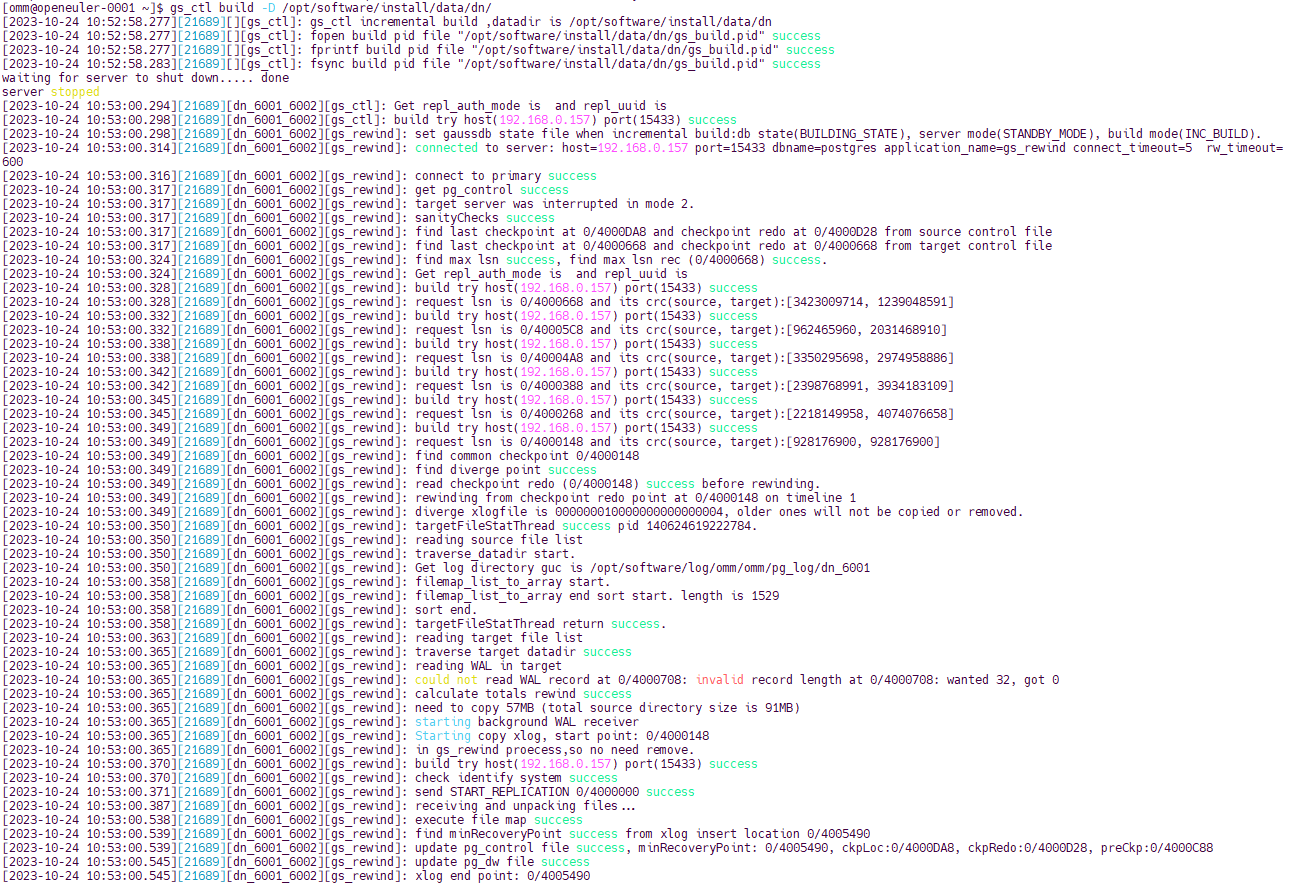
Task: Click the 'request lsn is 0/4000388' line
Action: (478, 385)
